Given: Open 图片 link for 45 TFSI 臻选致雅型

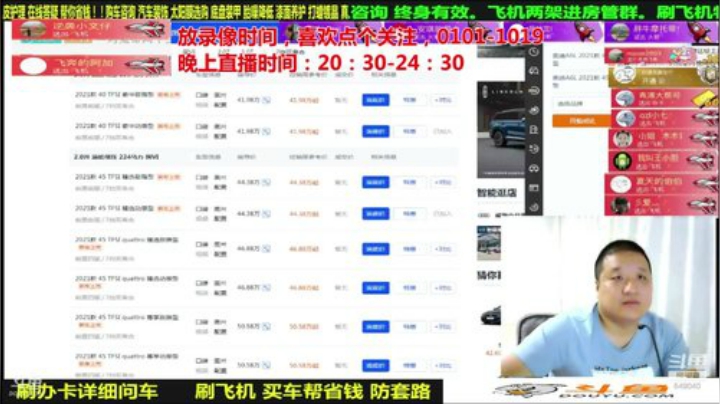Looking at the screenshot, I should tap(220, 177).
